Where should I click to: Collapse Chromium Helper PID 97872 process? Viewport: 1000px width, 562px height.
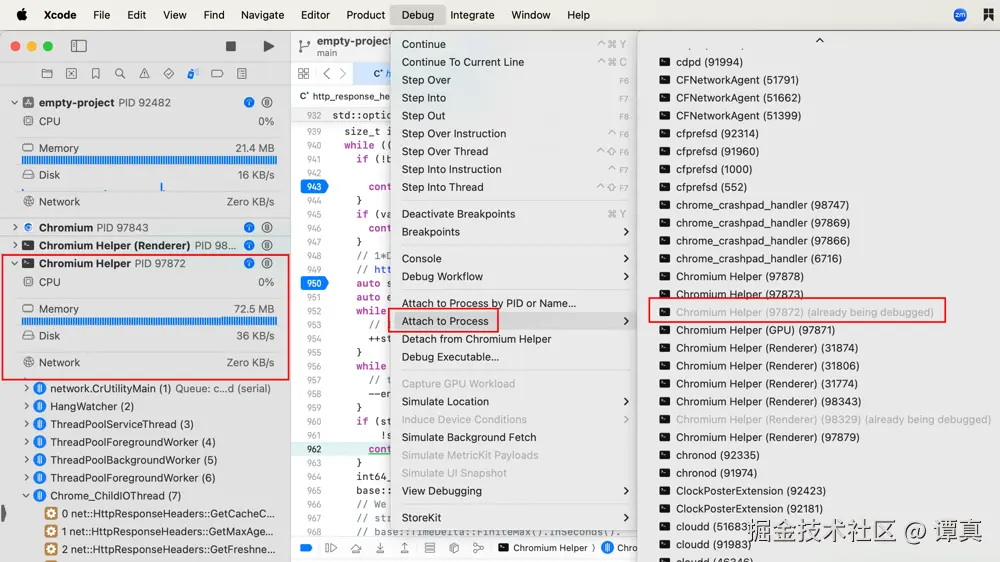[14, 263]
